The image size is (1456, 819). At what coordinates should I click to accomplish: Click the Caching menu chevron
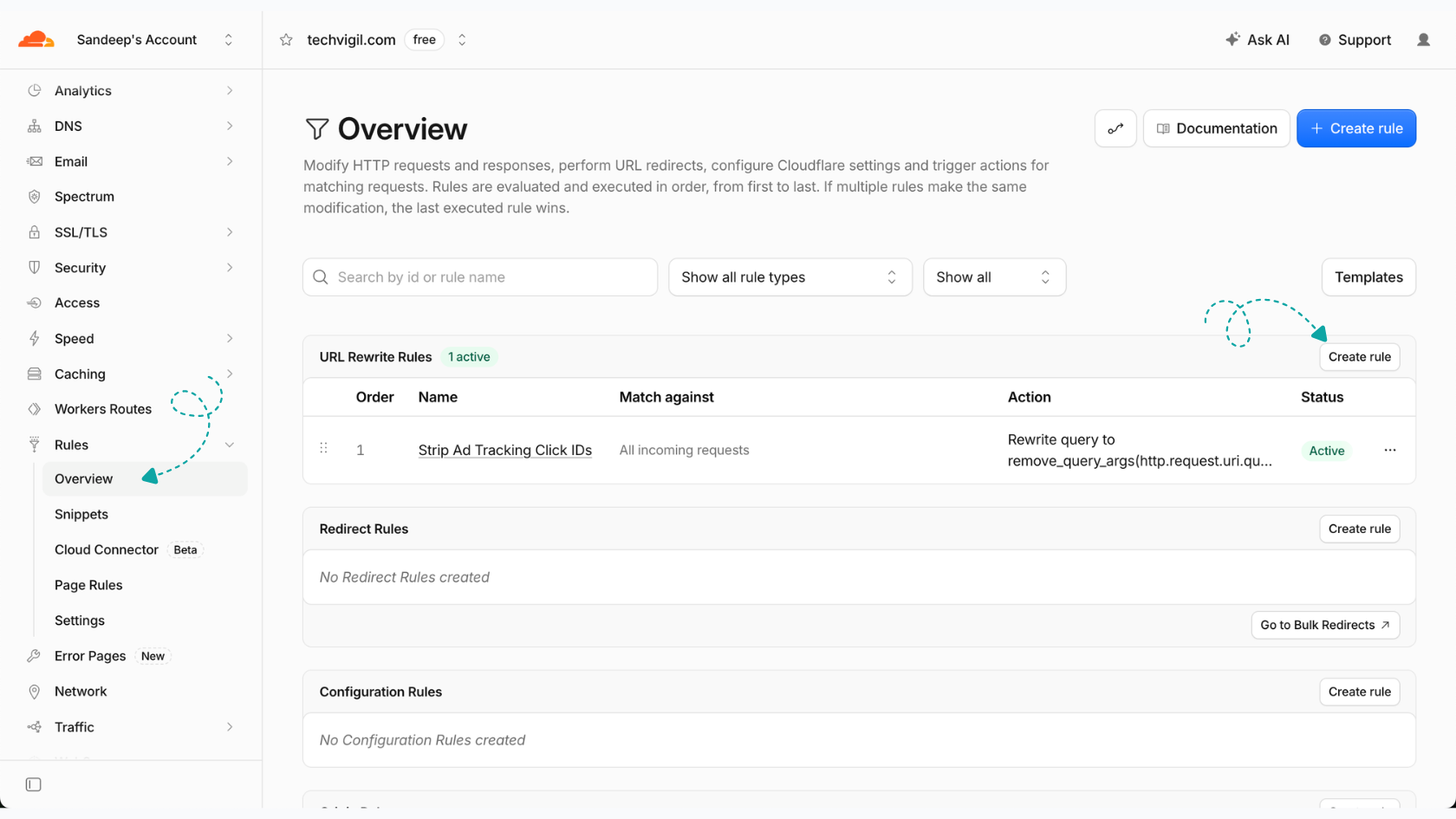(230, 374)
